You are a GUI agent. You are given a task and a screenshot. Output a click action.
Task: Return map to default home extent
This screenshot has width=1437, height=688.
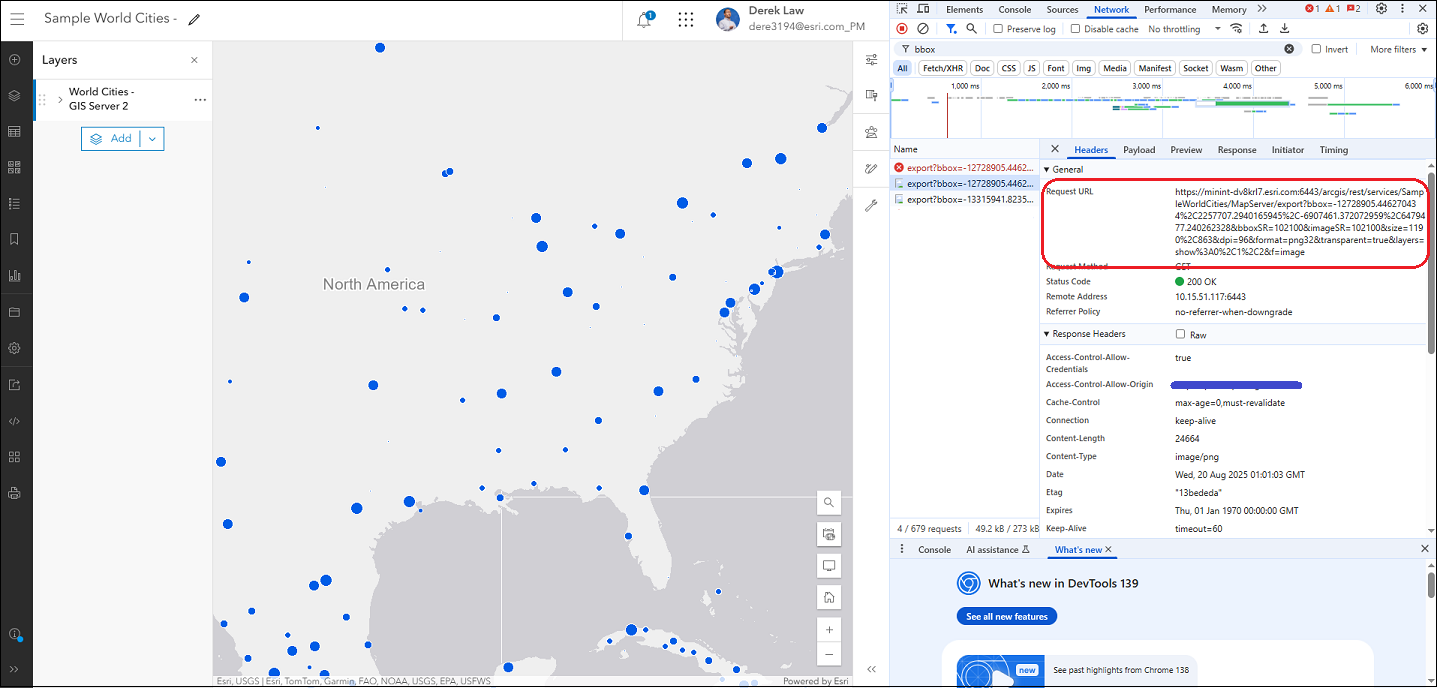(x=828, y=598)
